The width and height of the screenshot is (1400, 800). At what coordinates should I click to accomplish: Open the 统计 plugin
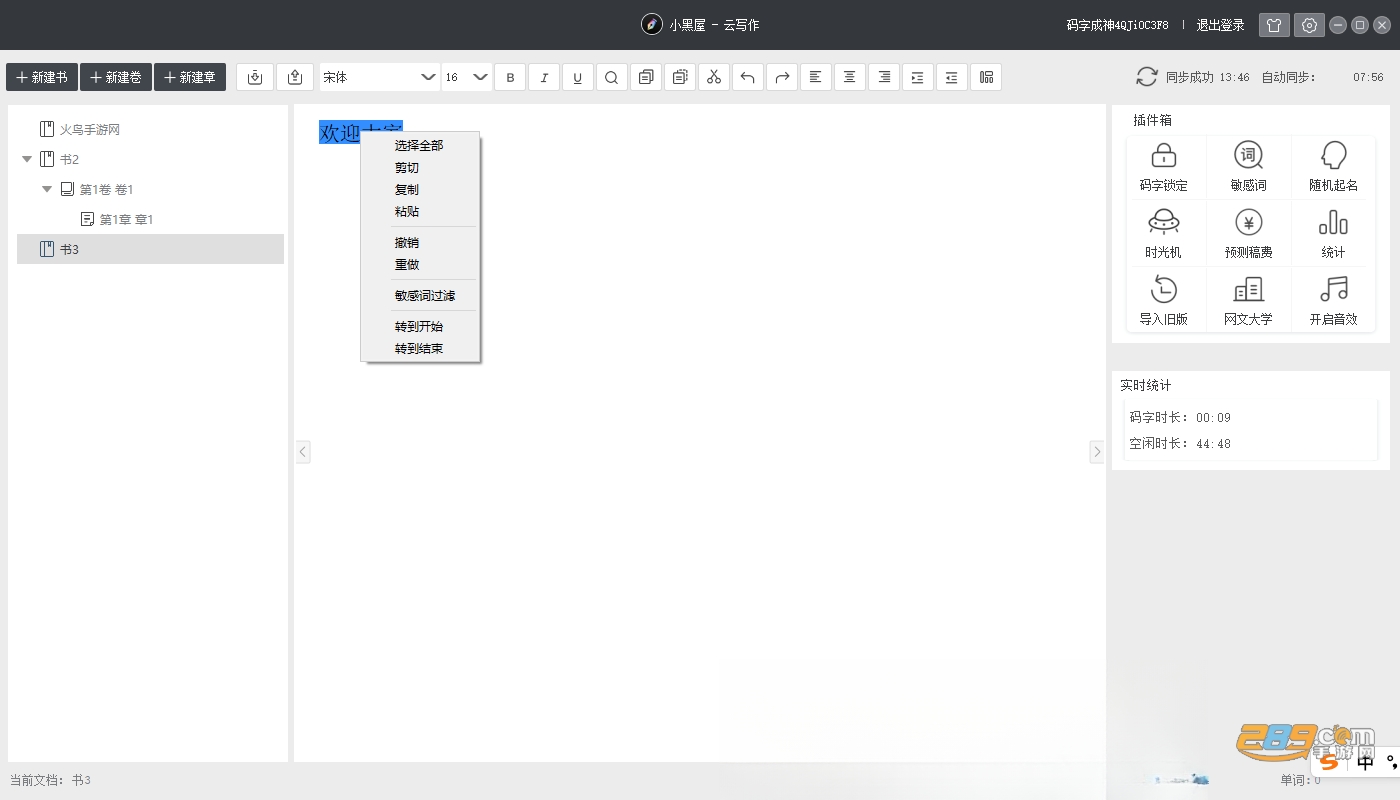coord(1334,233)
